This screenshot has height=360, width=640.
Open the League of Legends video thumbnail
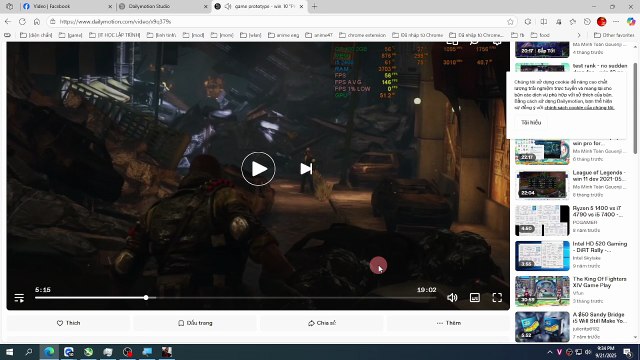(542, 185)
